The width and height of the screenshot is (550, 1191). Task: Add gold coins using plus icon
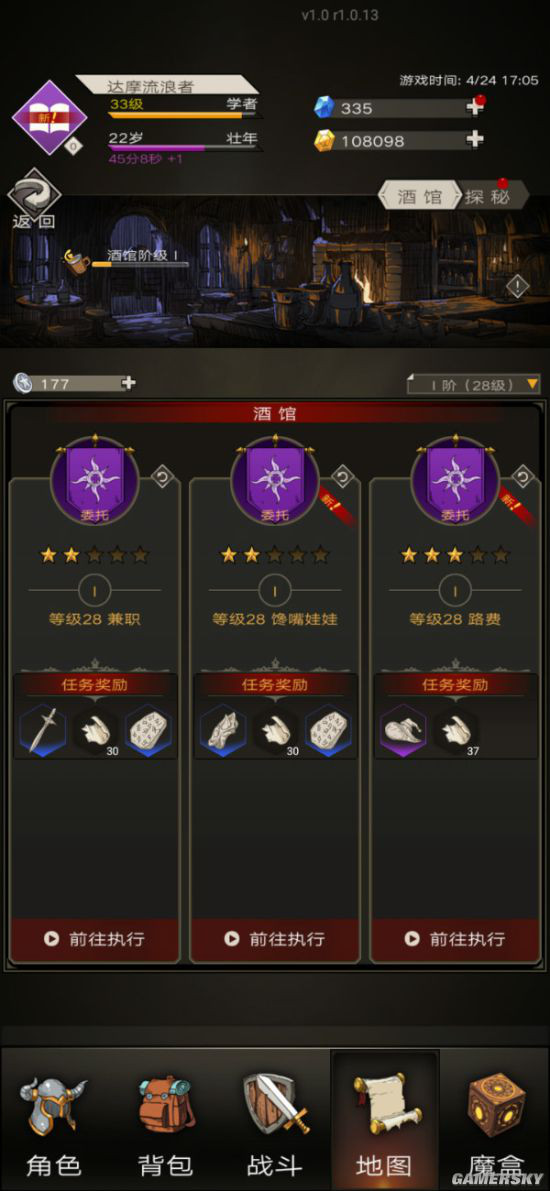(x=475, y=140)
